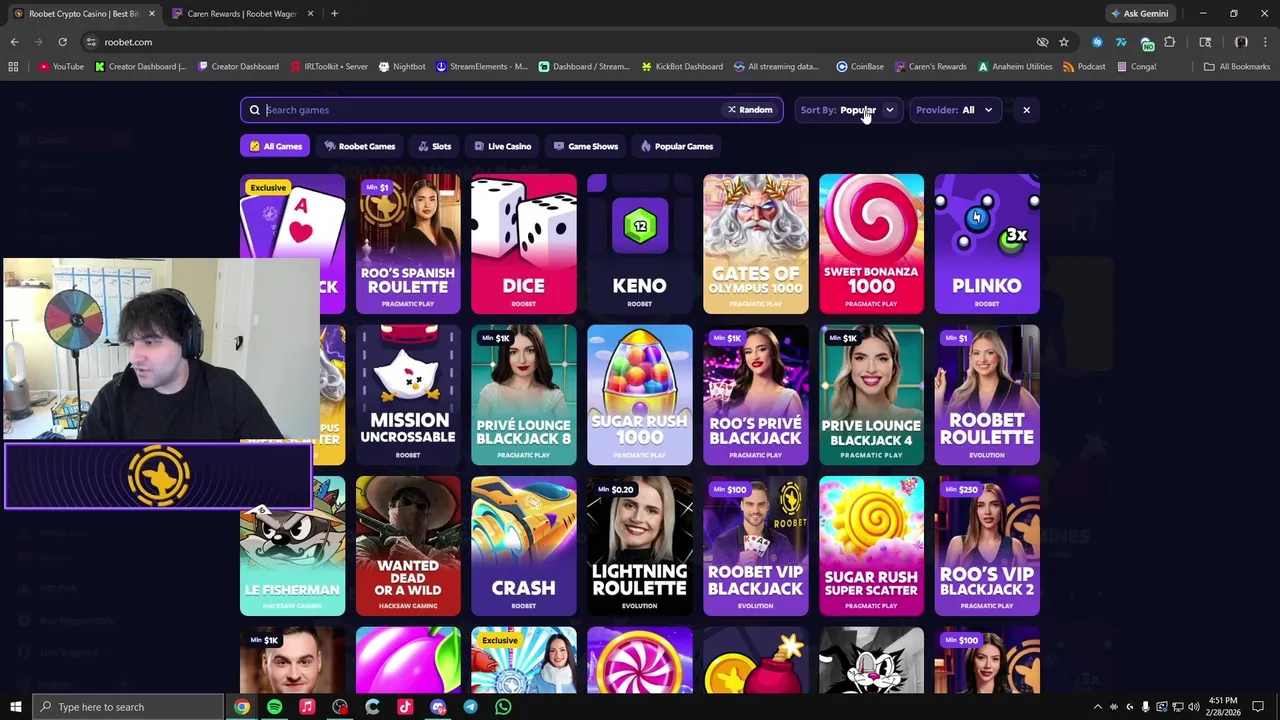The image size is (1280, 720).
Task: Launch Wanted Dead or a Wild
Action: (x=408, y=546)
